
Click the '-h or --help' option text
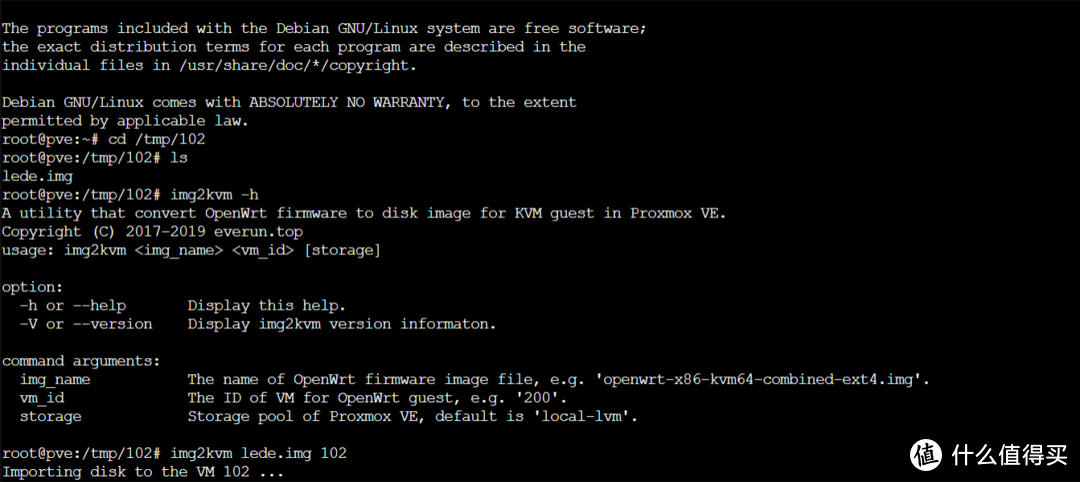pos(73,305)
